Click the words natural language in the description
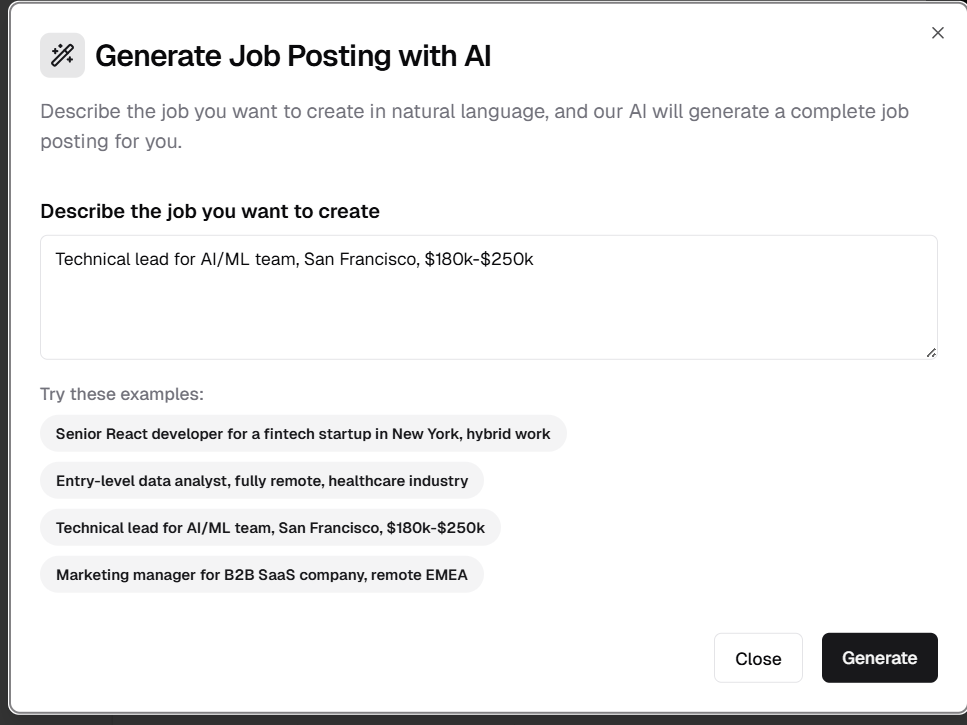967x725 pixels. (x=472, y=111)
